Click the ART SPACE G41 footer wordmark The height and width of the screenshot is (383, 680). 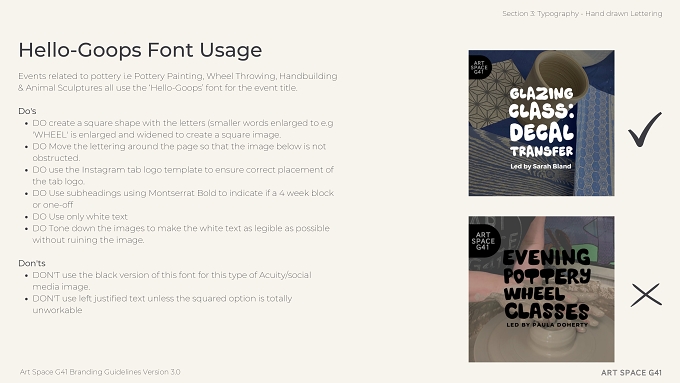point(631,373)
